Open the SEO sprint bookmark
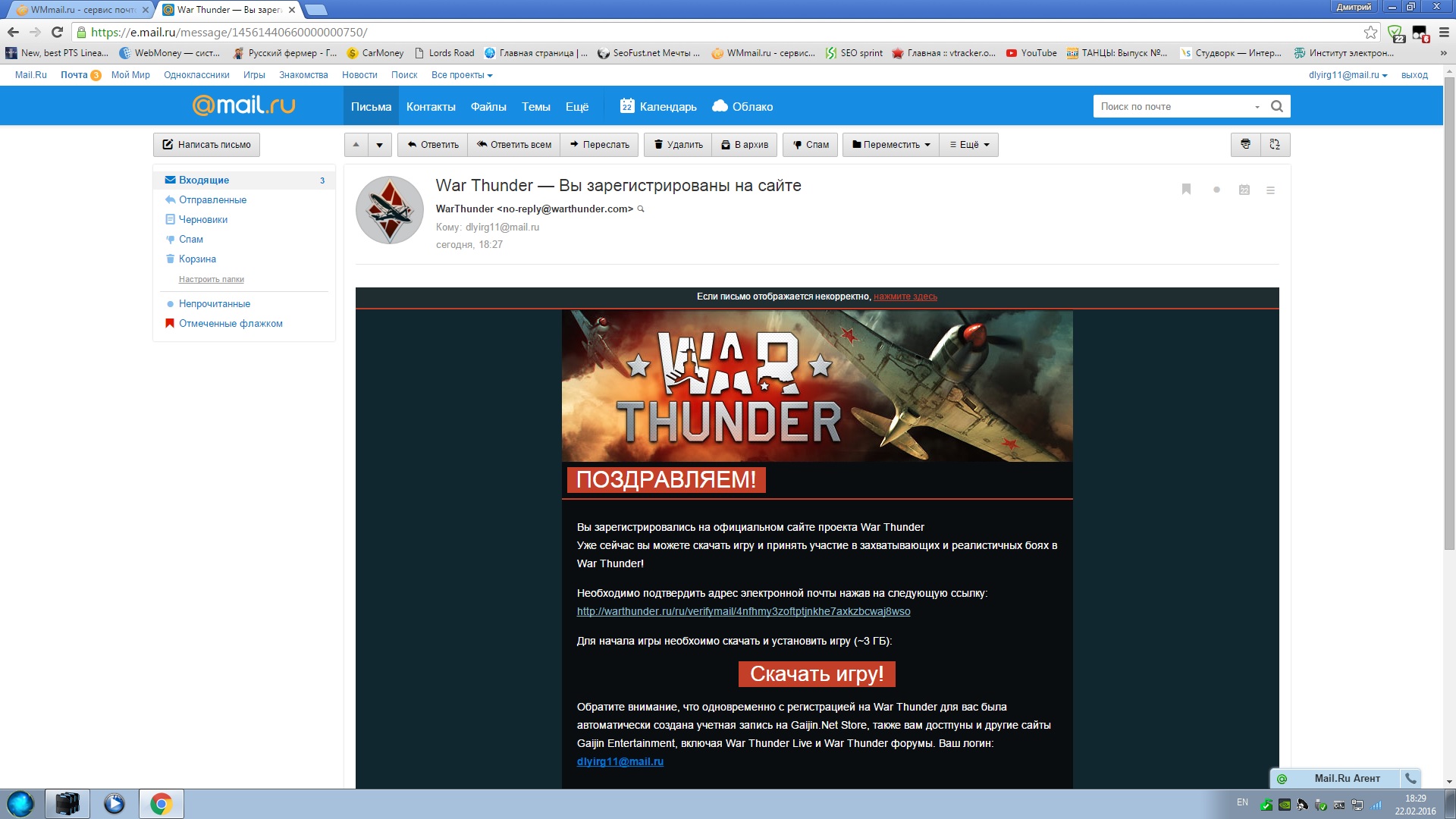Screen dimensions: 1456x819 coord(854,53)
